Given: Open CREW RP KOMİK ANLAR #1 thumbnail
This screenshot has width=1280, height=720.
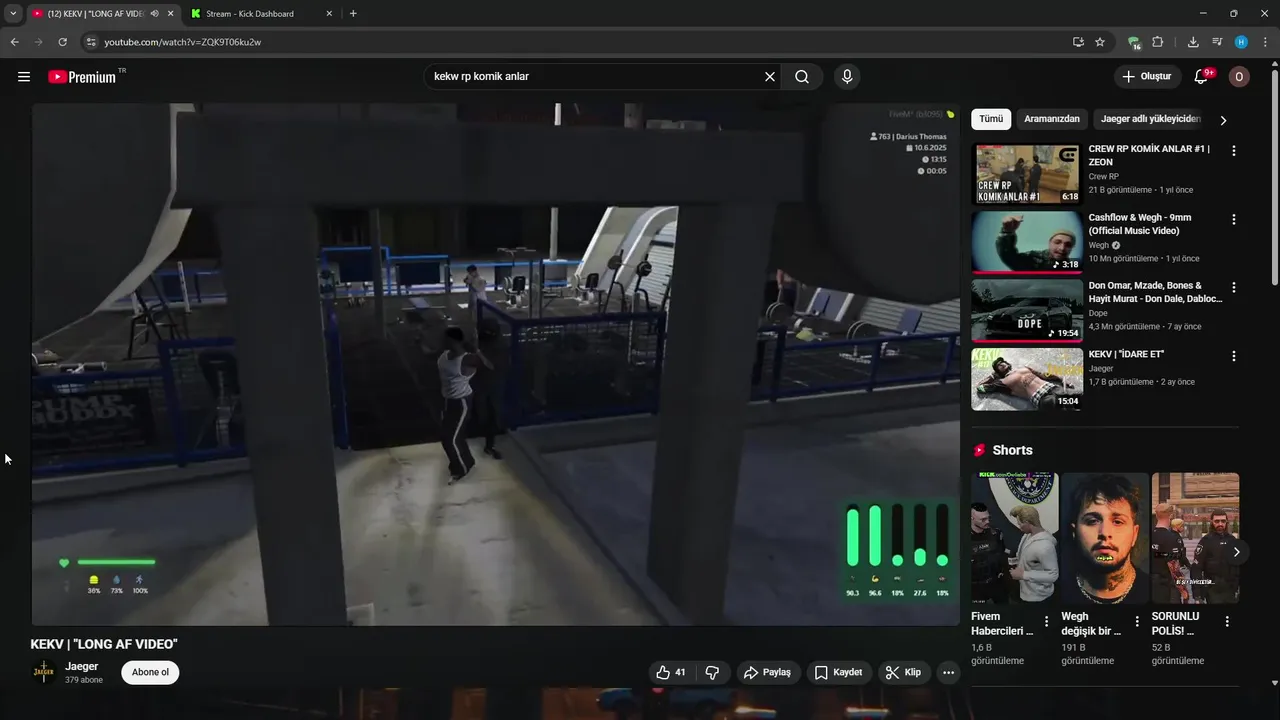Looking at the screenshot, I should tap(1027, 174).
